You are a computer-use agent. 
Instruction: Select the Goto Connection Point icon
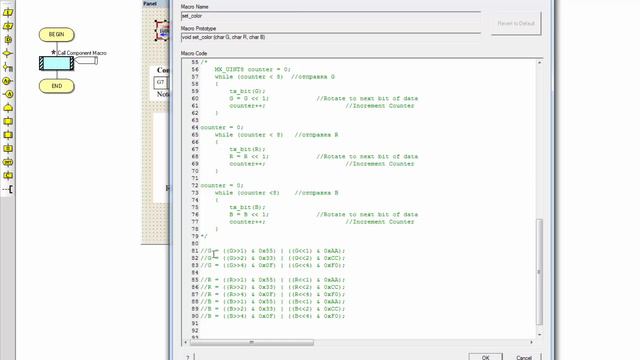[x=8, y=94]
